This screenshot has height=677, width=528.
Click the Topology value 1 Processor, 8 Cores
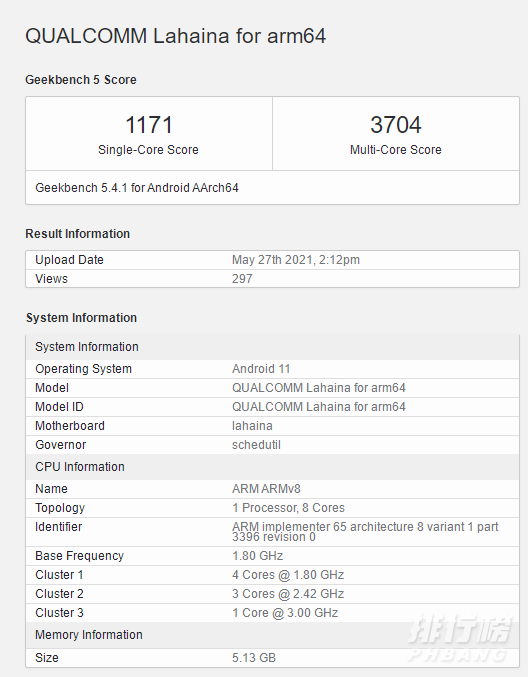coord(288,508)
